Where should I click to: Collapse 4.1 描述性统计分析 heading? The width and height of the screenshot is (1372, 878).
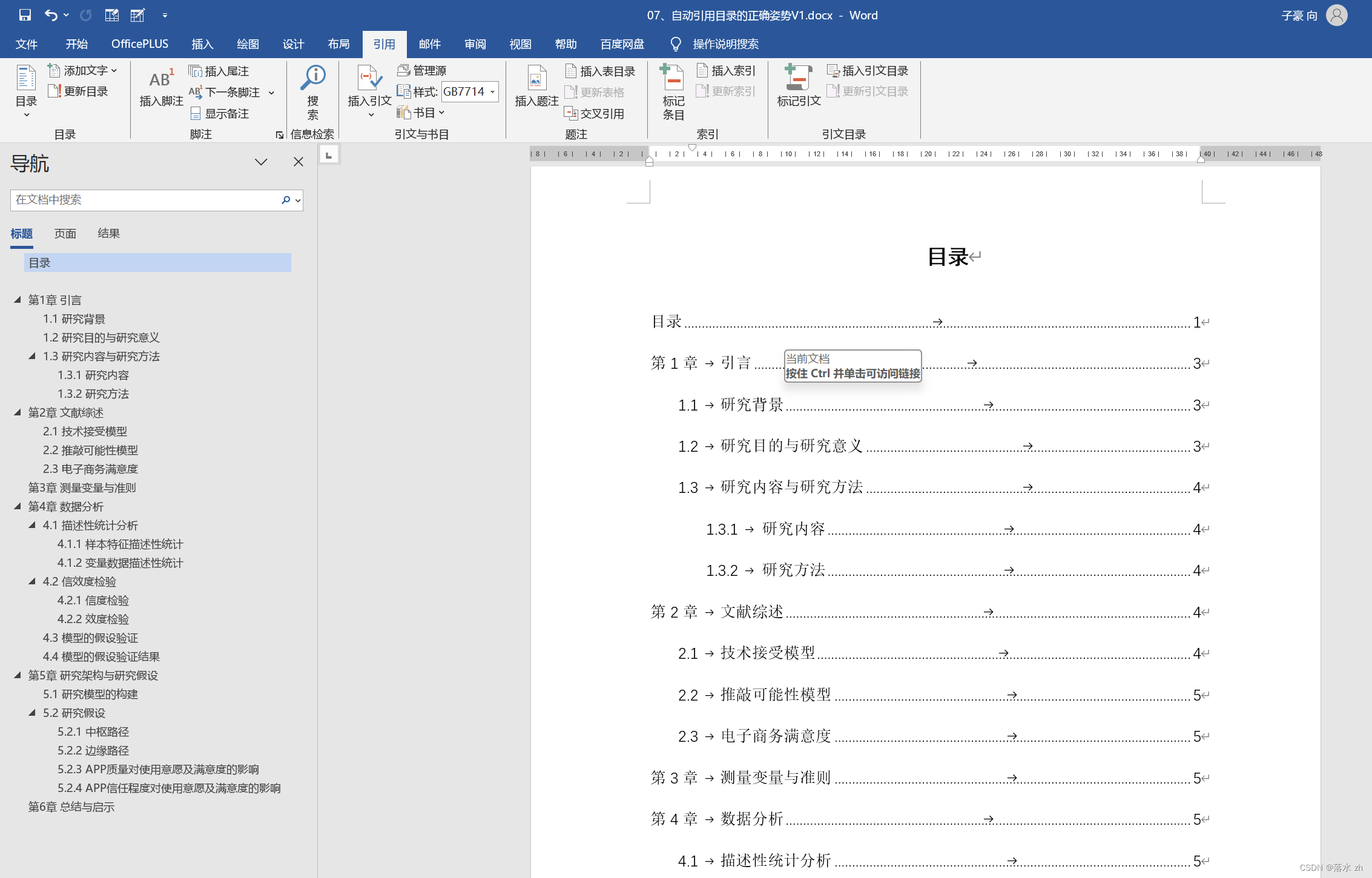[x=32, y=525]
